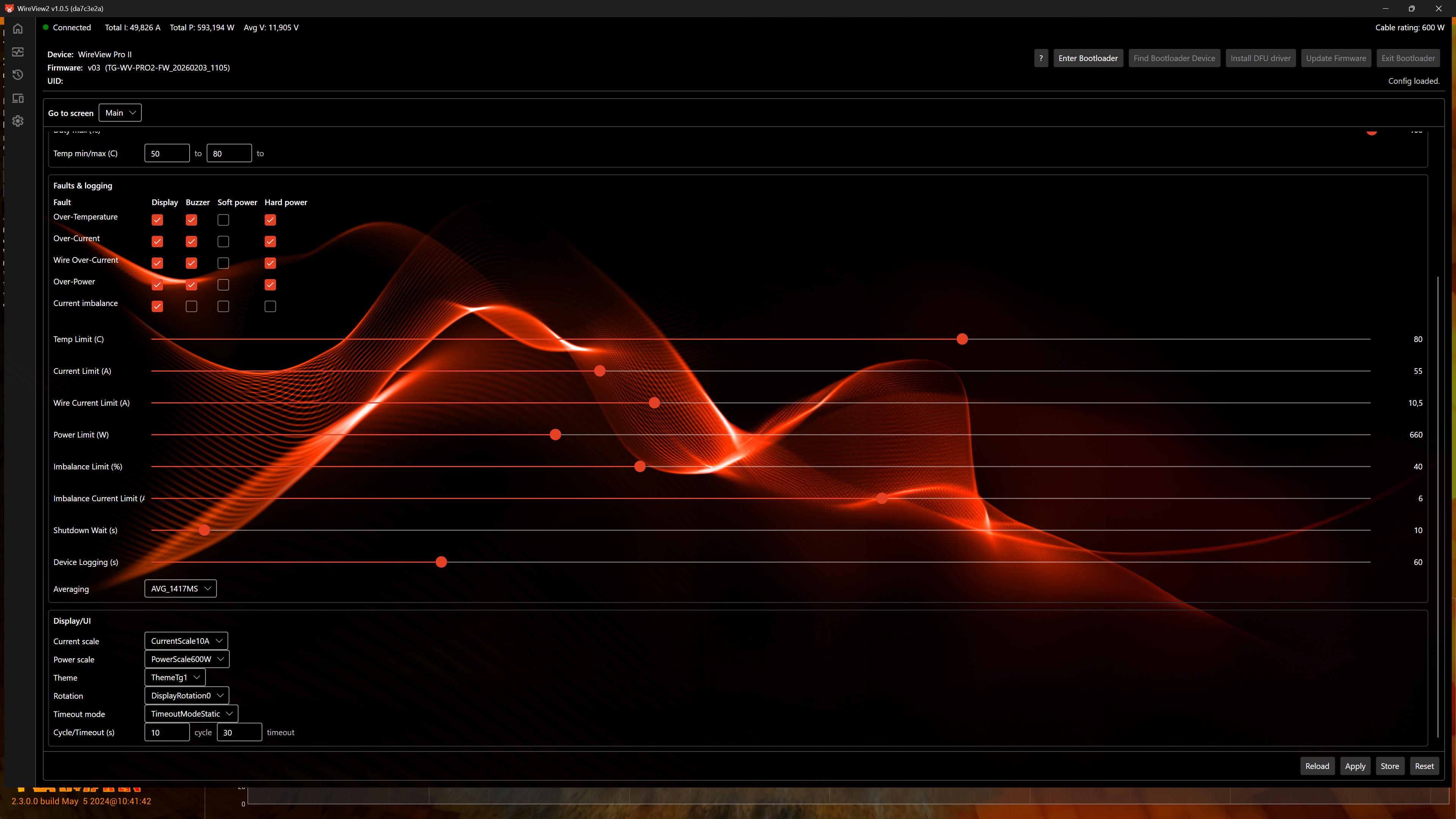Click the Store button
The image size is (1456, 819).
1389,766
